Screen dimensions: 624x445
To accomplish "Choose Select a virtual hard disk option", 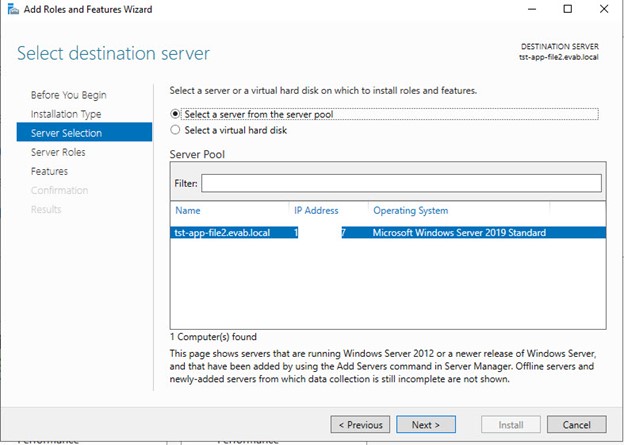I will coord(229,130).
